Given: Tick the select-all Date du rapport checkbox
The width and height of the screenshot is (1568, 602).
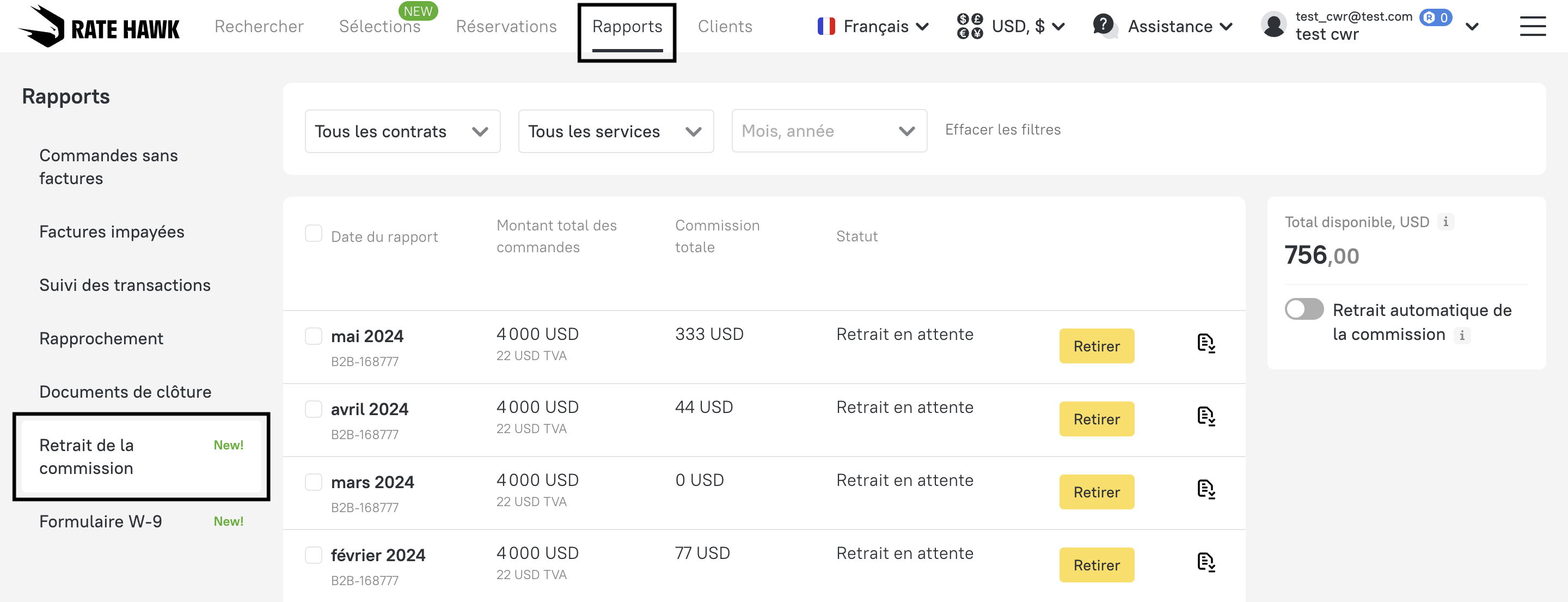Looking at the screenshot, I should tap(314, 233).
